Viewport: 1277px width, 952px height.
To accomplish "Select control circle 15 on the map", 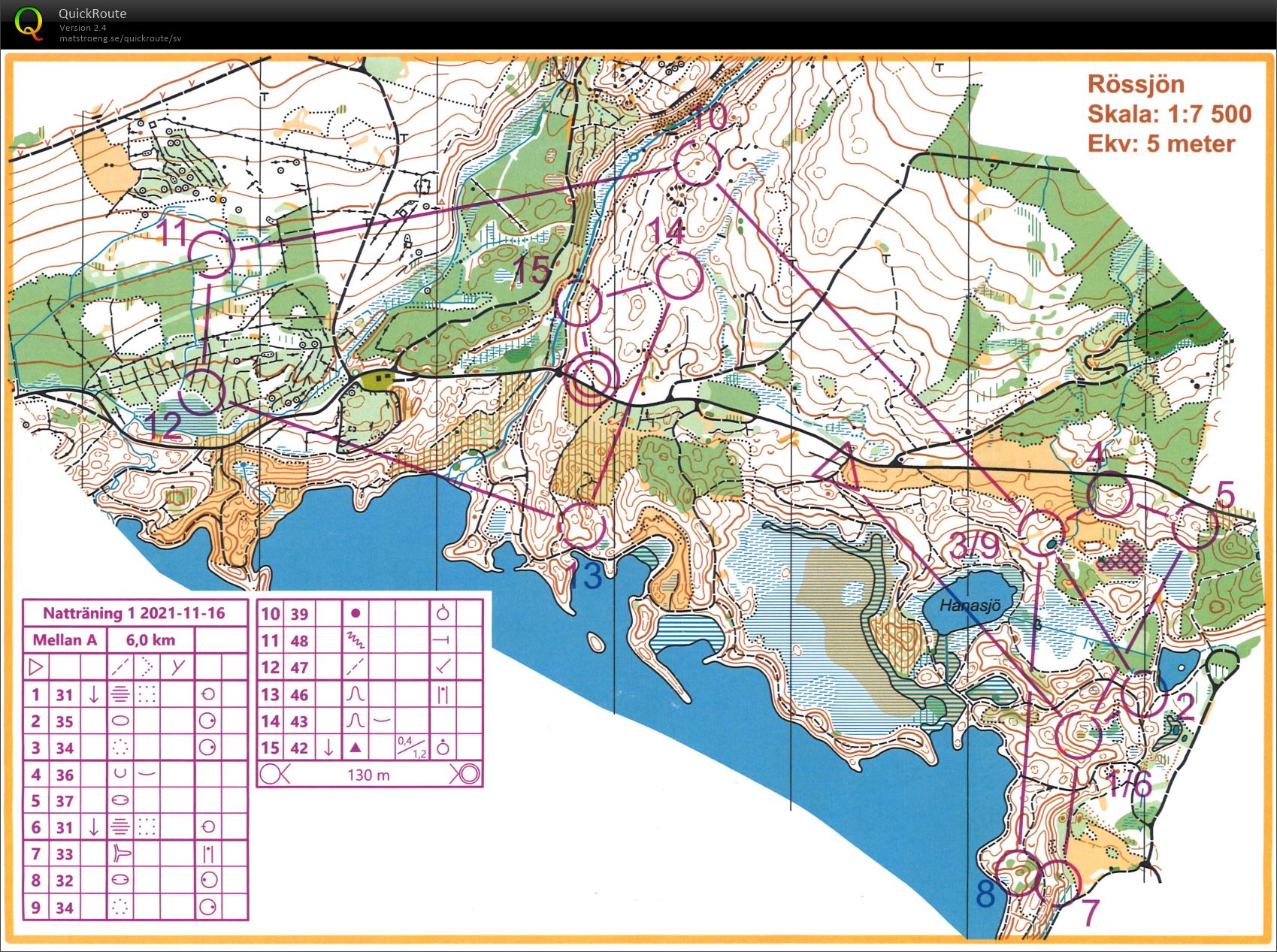I will [579, 302].
